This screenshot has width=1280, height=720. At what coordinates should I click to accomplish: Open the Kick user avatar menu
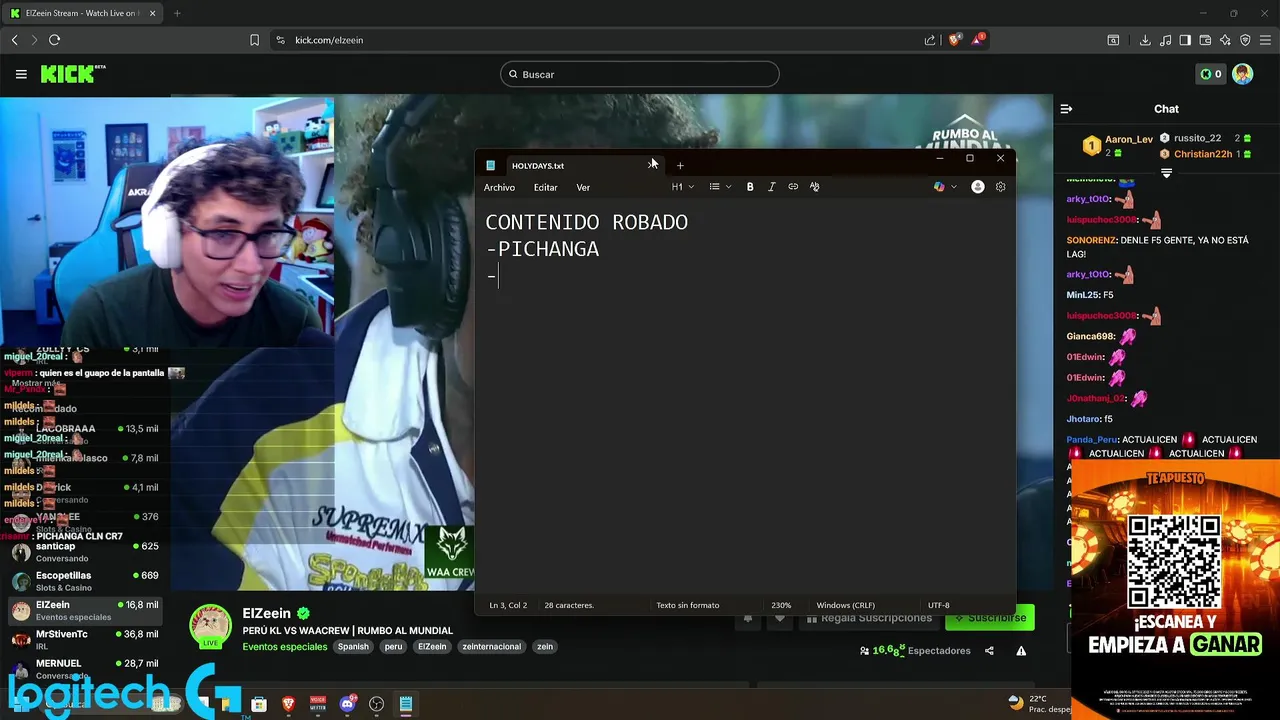click(1242, 74)
